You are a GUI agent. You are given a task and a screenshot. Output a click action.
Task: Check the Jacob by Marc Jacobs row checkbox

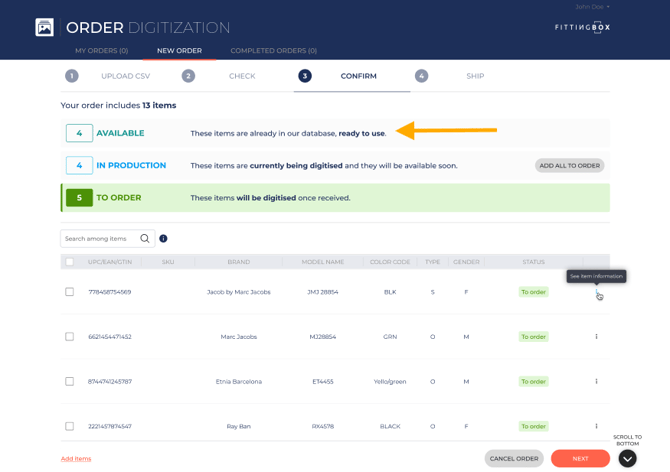[70, 292]
